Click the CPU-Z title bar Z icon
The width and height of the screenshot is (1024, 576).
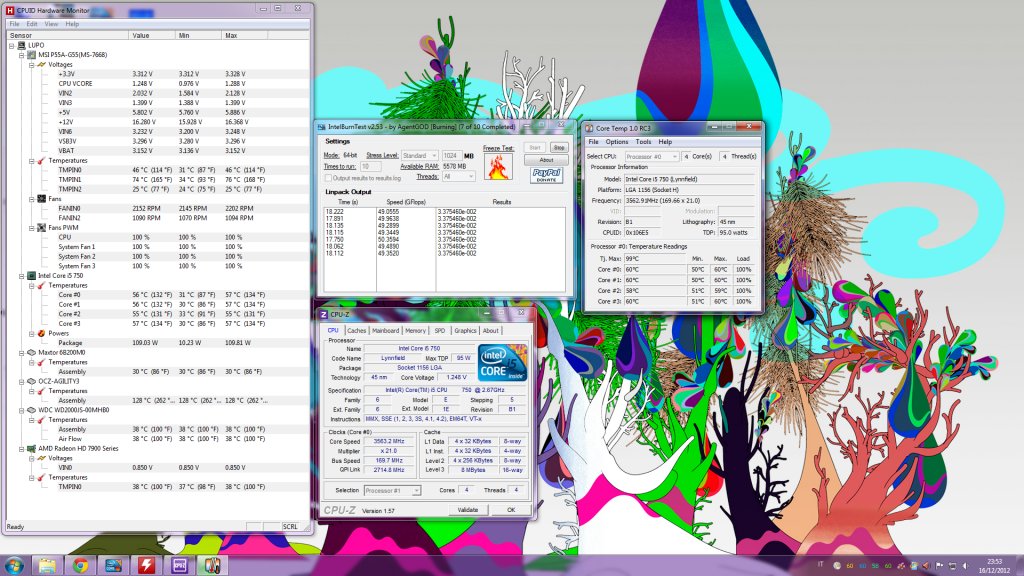pyautogui.click(x=324, y=314)
